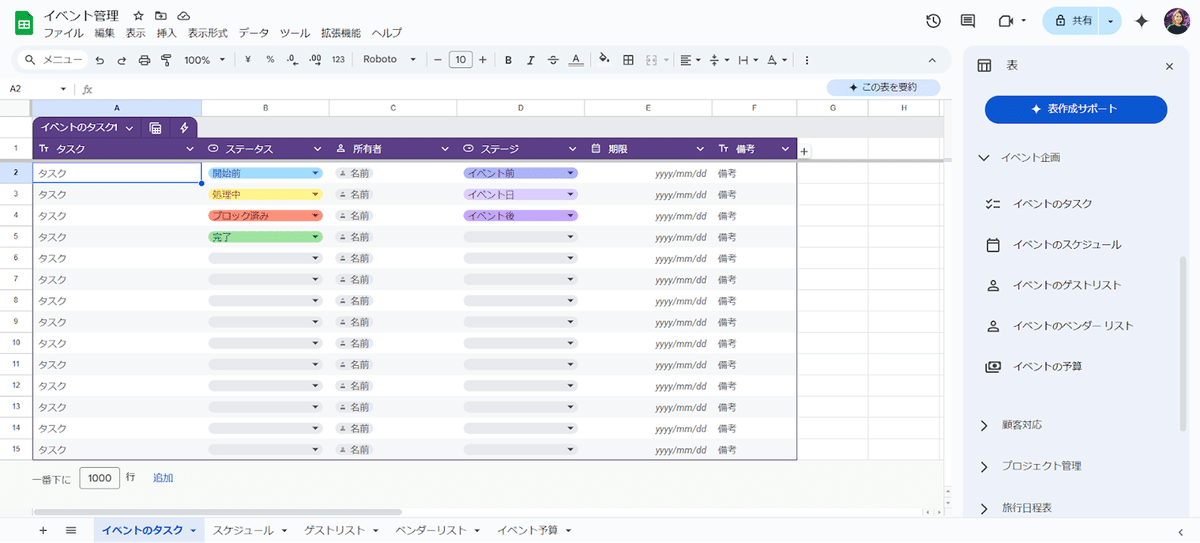Open text rotation dropdown
The image size is (1200, 543).
tap(776, 60)
